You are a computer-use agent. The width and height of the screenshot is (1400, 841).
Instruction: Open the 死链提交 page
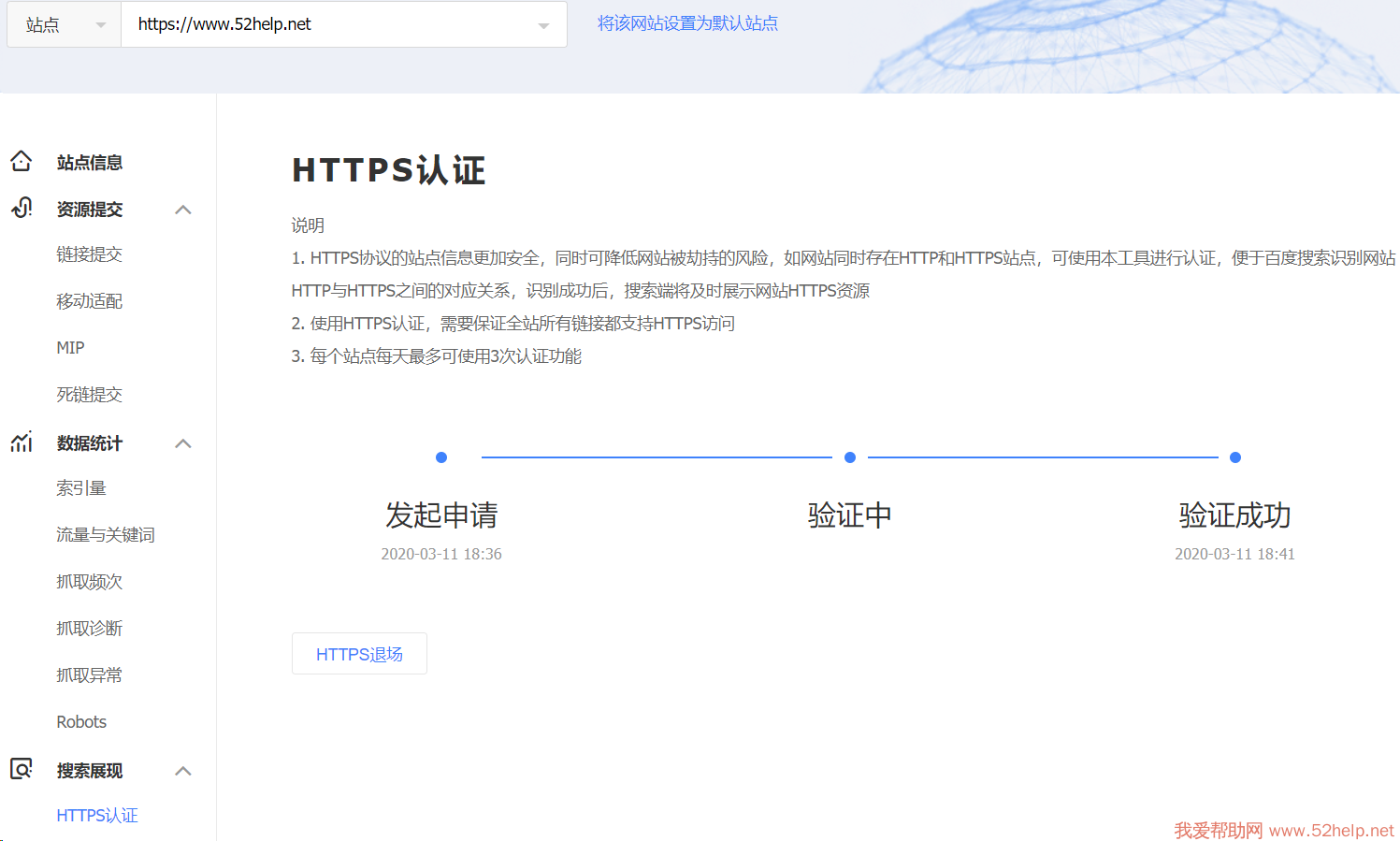89,395
